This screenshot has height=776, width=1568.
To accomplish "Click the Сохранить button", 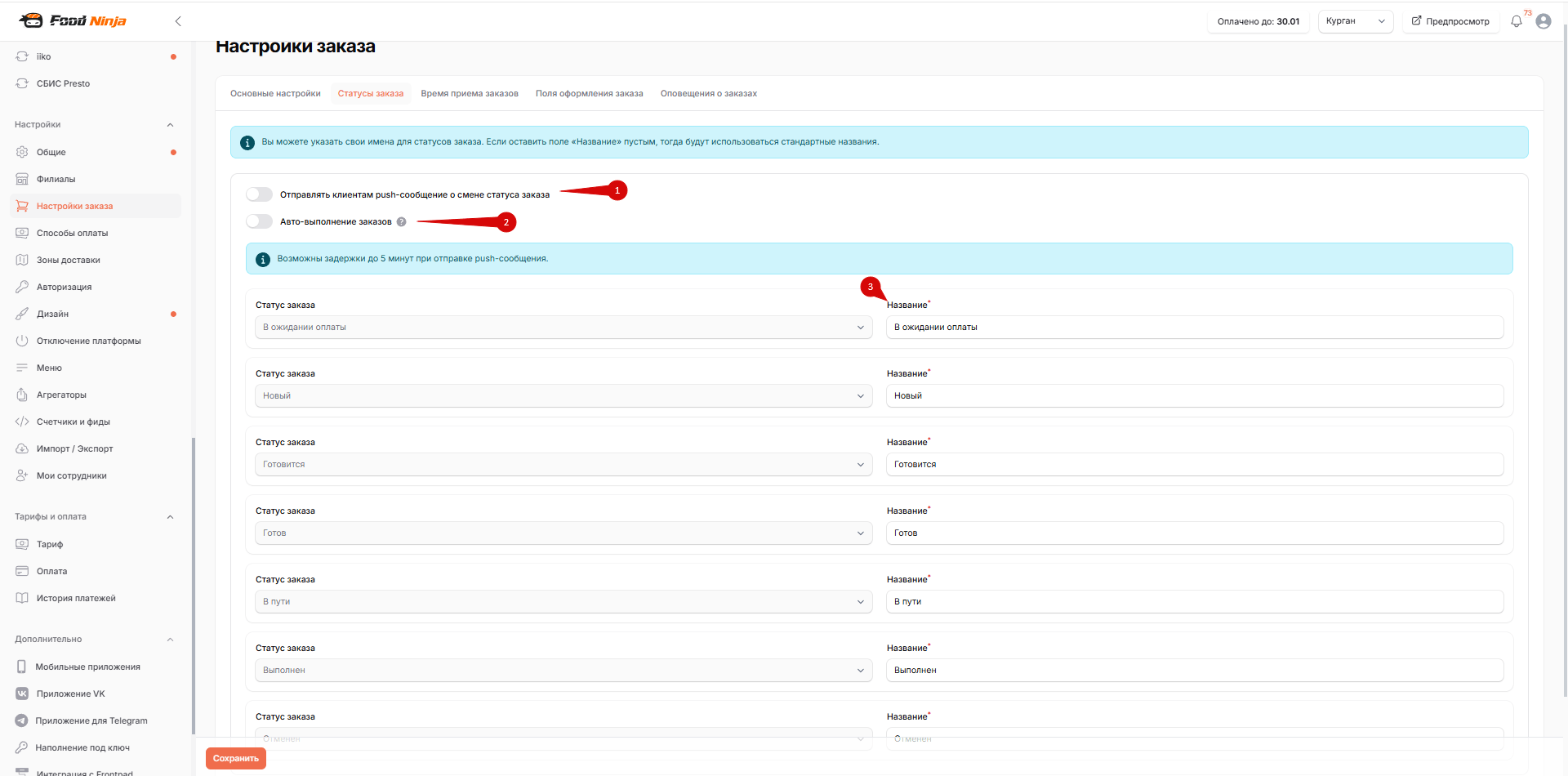I will click(x=236, y=758).
